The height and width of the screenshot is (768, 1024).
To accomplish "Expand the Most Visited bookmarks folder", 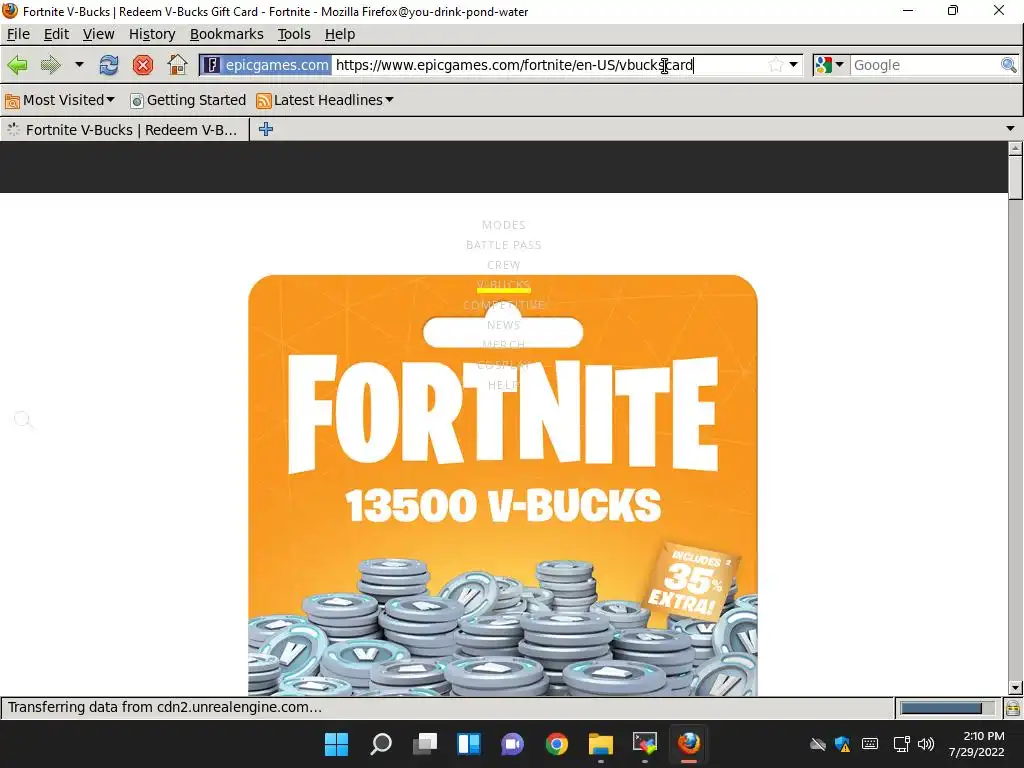I will click(x=59, y=100).
